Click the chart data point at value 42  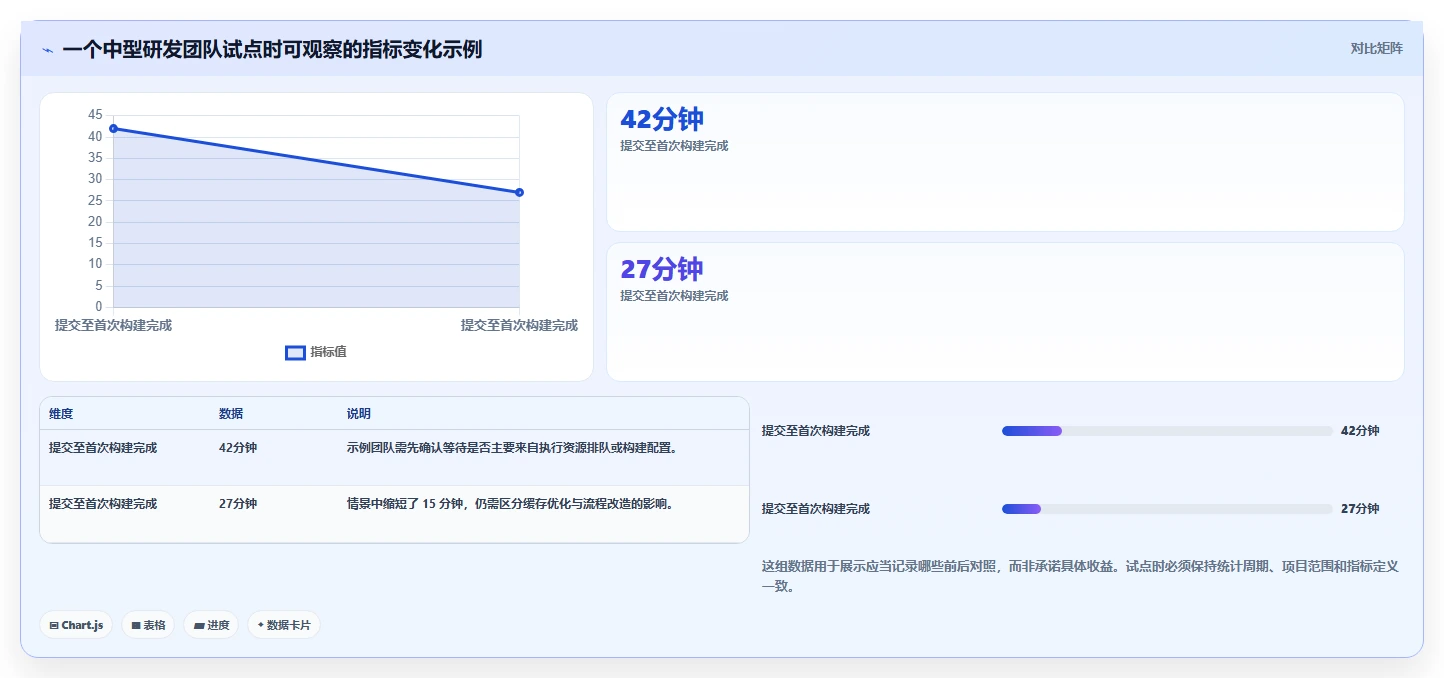(x=113, y=128)
